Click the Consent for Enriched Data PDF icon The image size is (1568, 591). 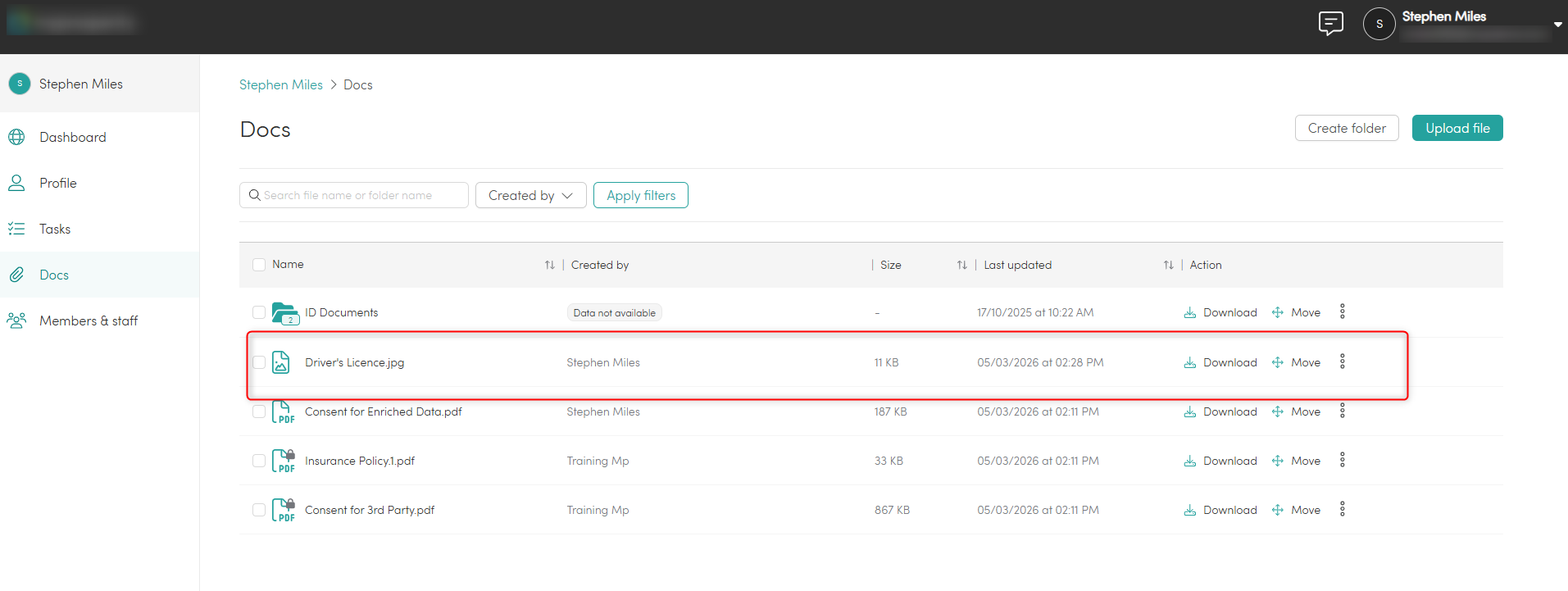tap(283, 411)
